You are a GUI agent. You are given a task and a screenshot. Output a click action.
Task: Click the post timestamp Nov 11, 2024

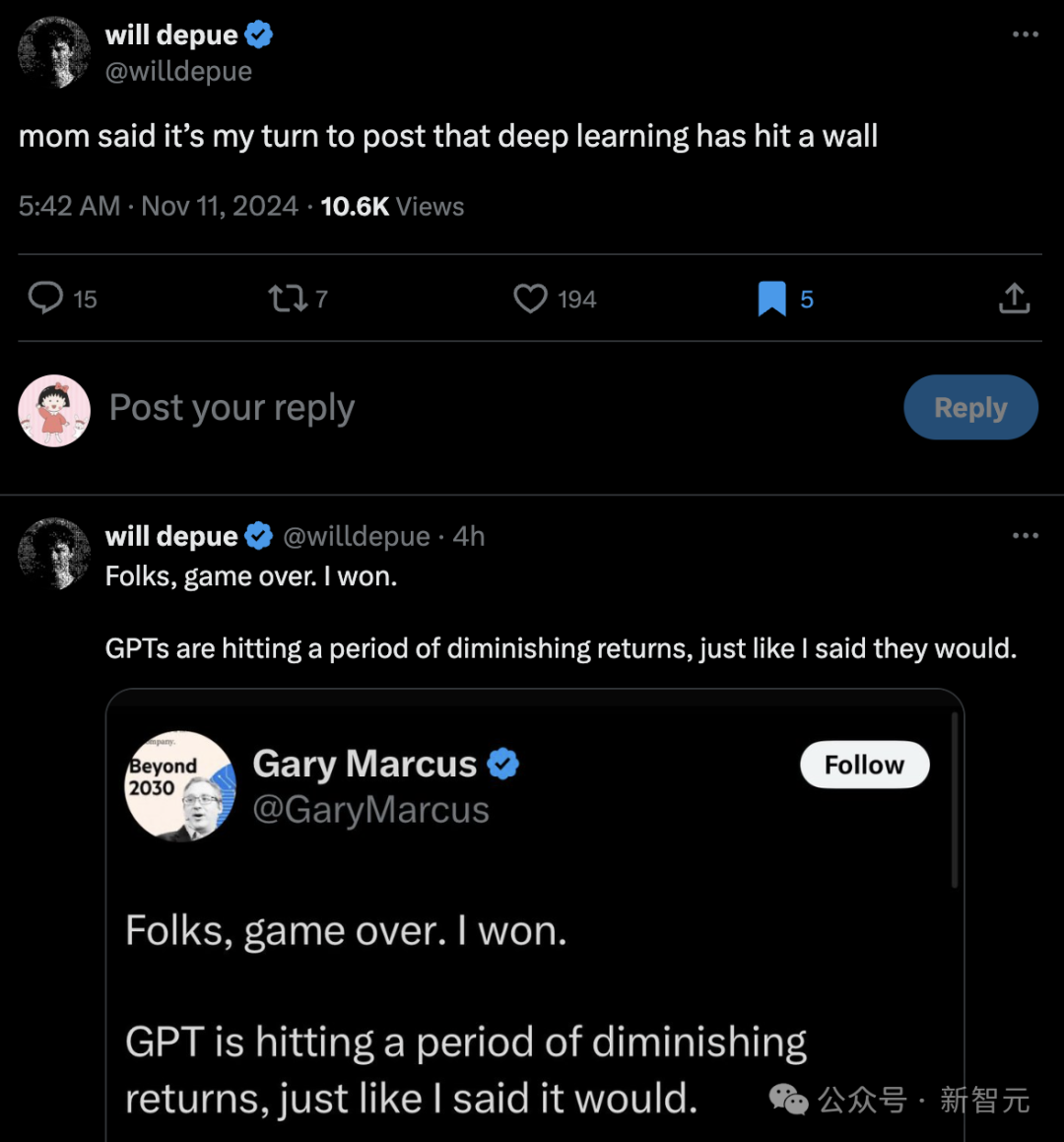[219, 206]
